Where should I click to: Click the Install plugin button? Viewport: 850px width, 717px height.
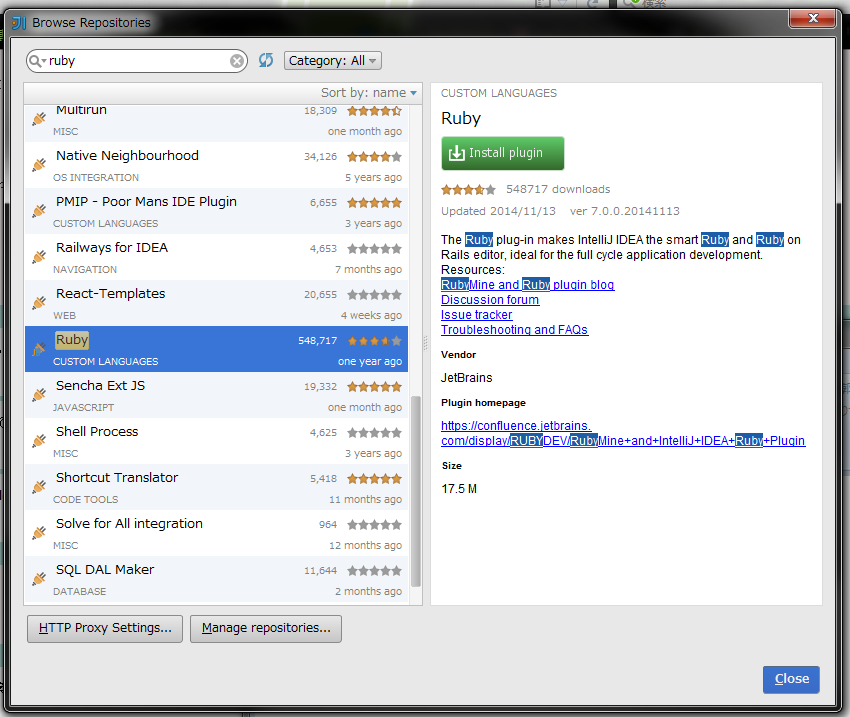click(x=503, y=153)
